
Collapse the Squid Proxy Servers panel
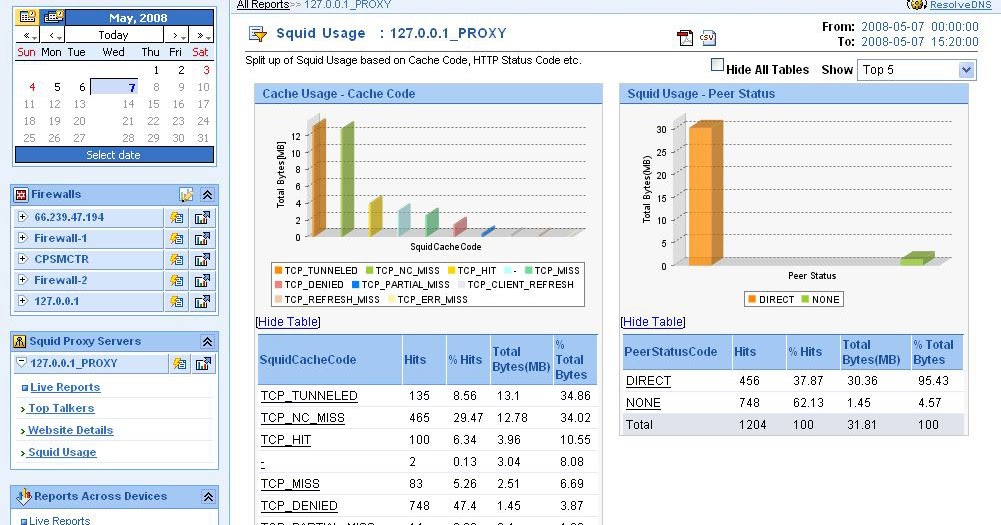pyautogui.click(x=207, y=342)
